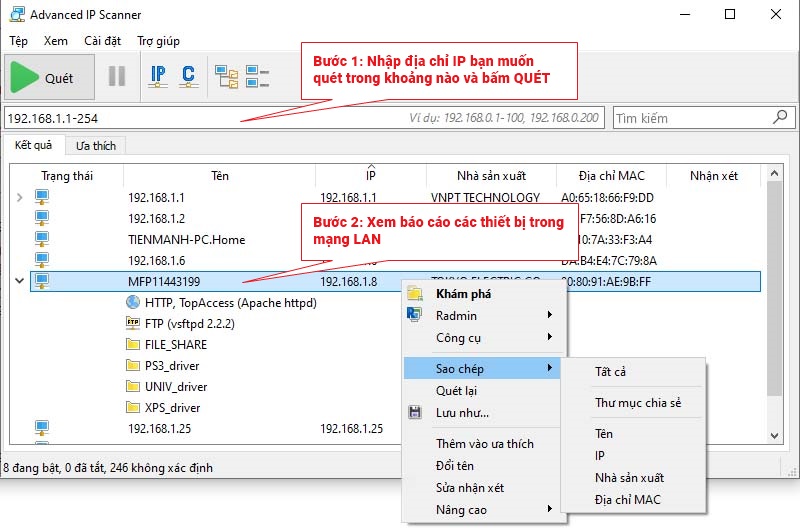The image size is (800, 530).
Task: Start scanning with the Quét button
Action: [49, 77]
